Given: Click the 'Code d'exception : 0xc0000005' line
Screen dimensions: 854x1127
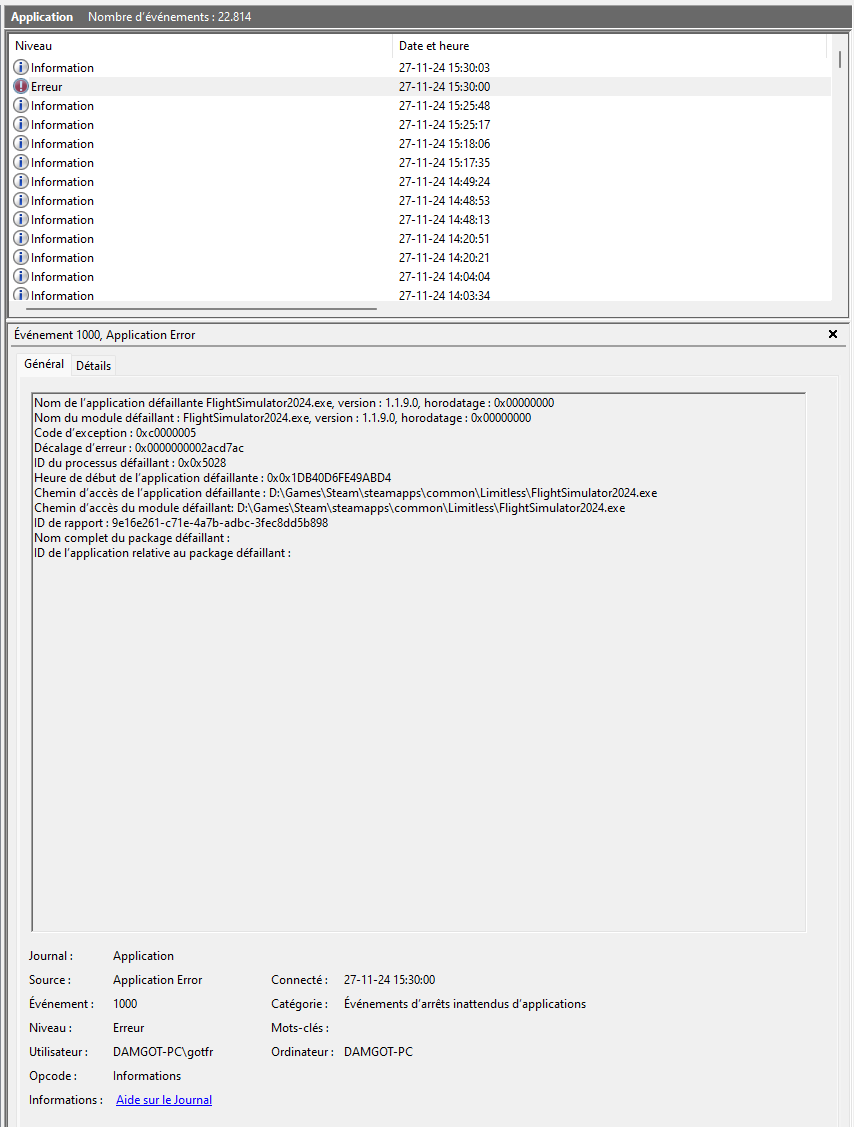Looking at the screenshot, I should (x=115, y=433).
